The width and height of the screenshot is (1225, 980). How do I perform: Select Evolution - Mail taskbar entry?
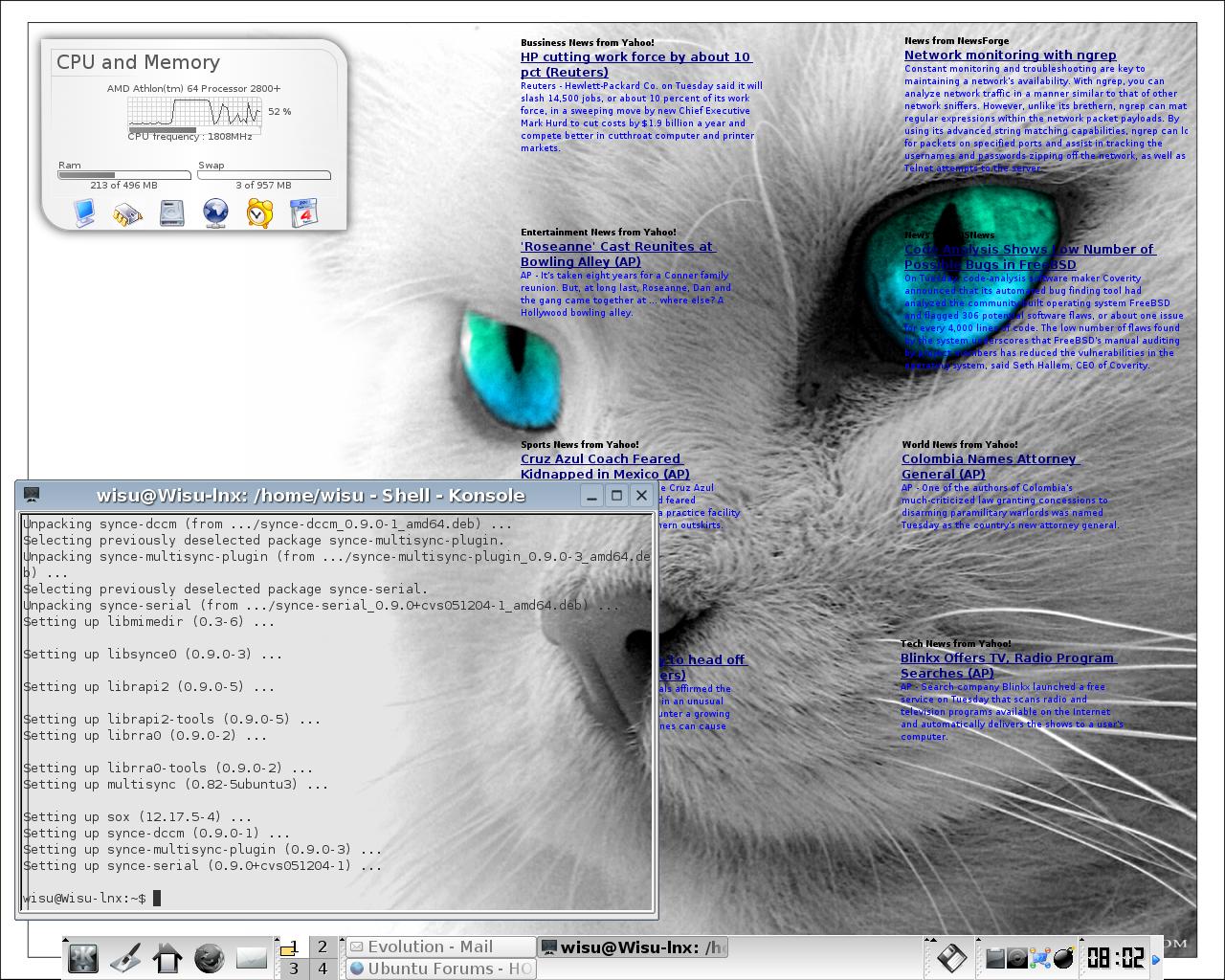(x=440, y=947)
